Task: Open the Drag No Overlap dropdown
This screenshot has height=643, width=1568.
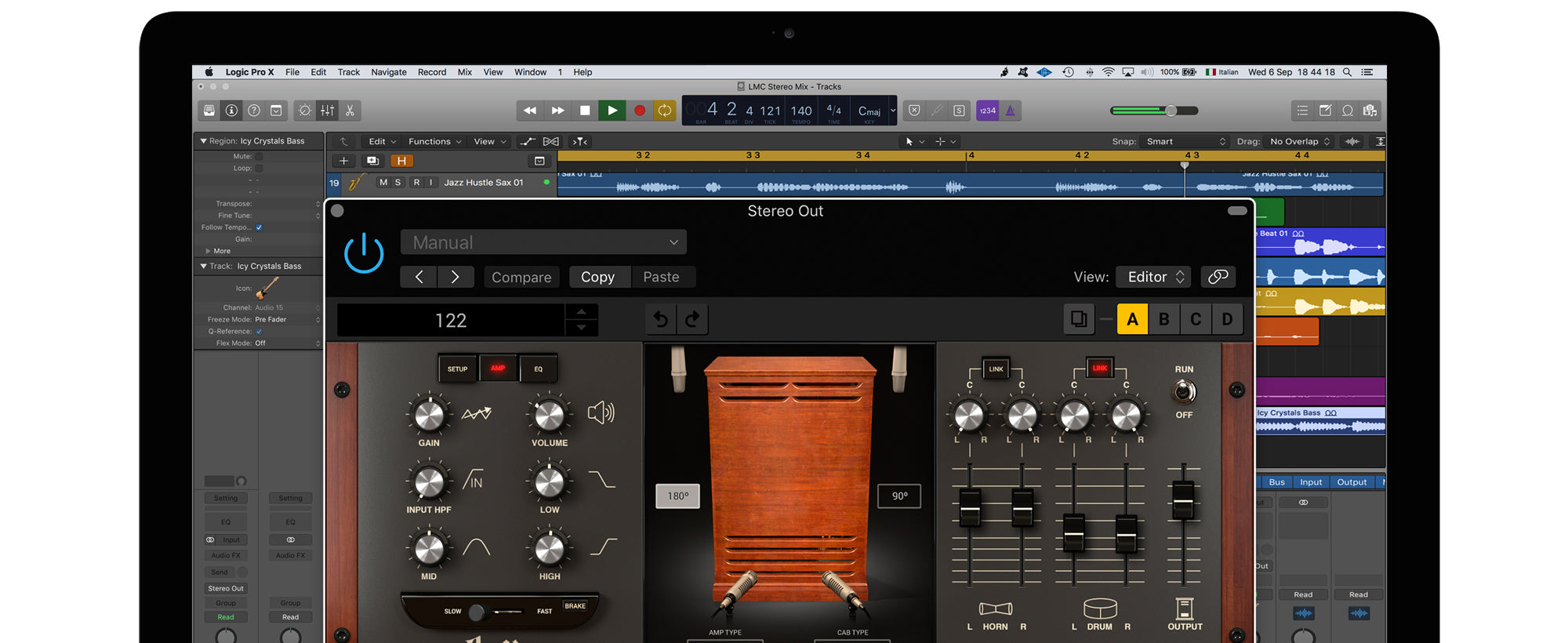Action: (x=1300, y=141)
